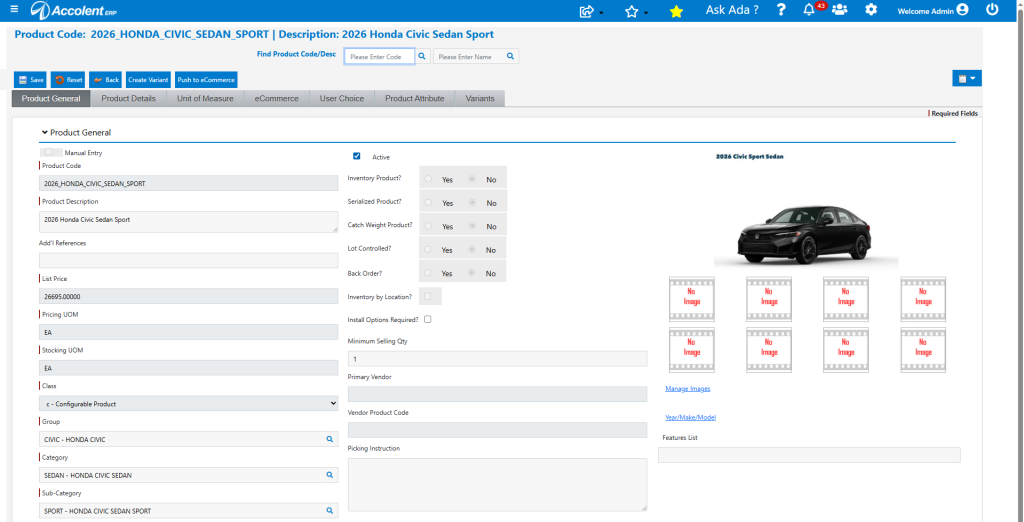Click the Sub-Category field lookup magnifier
Screen dimensions: 1024x522
click(x=330, y=510)
